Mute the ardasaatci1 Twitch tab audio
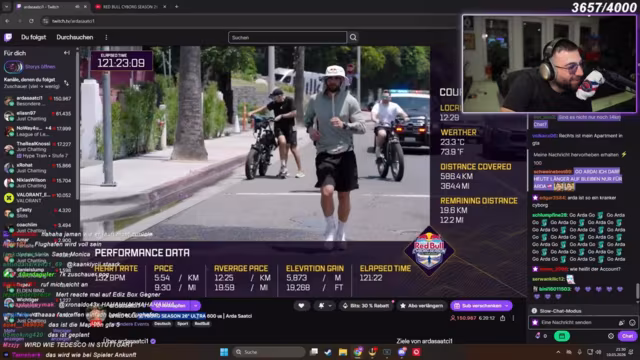 [77, 7]
